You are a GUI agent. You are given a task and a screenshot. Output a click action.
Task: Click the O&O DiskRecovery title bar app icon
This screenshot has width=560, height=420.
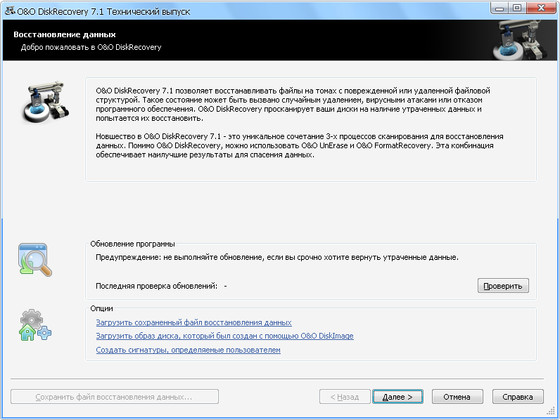click(x=10, y=11)
